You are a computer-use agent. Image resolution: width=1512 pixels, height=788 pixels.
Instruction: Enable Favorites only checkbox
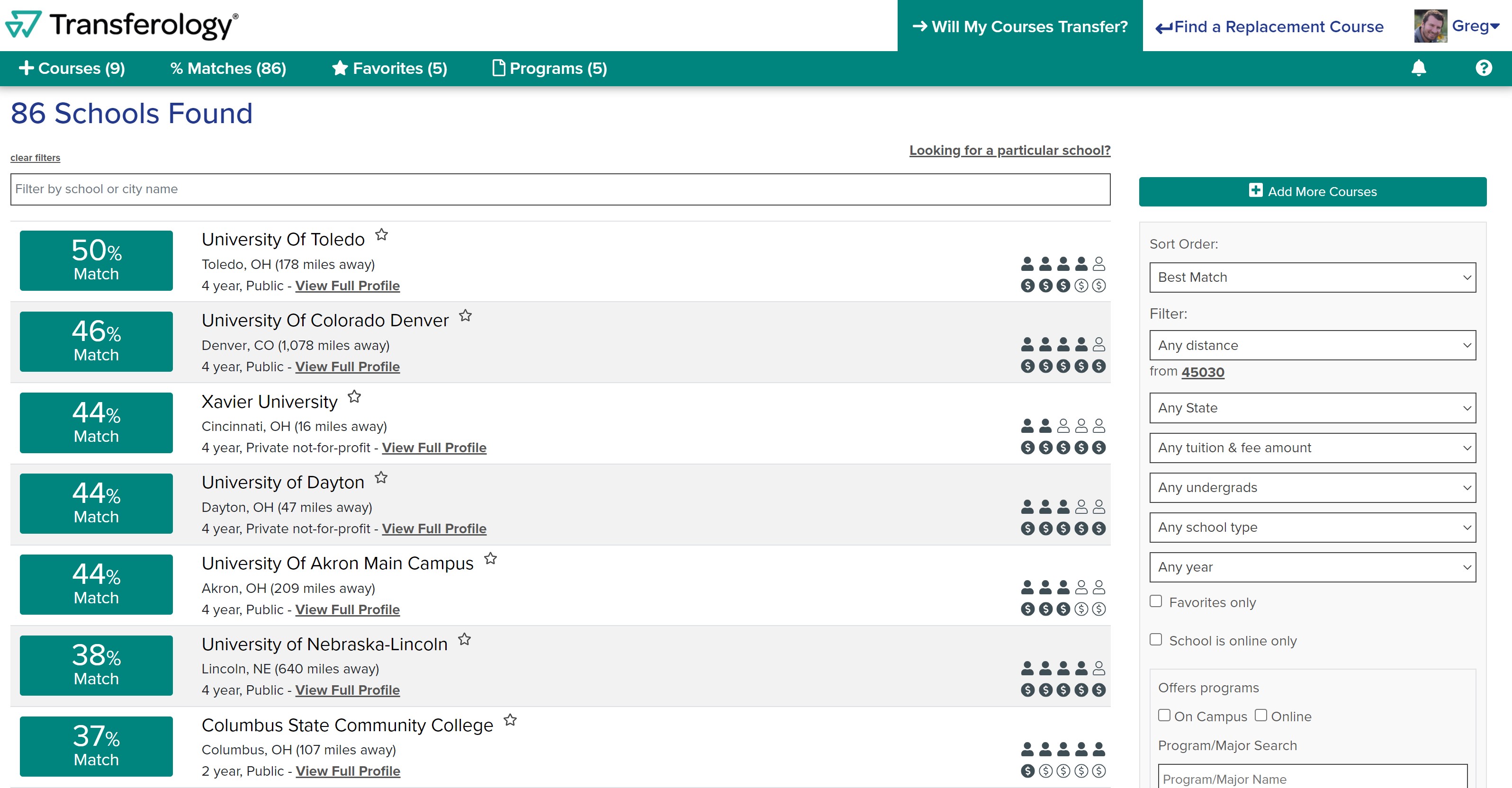coord(1156,601)
